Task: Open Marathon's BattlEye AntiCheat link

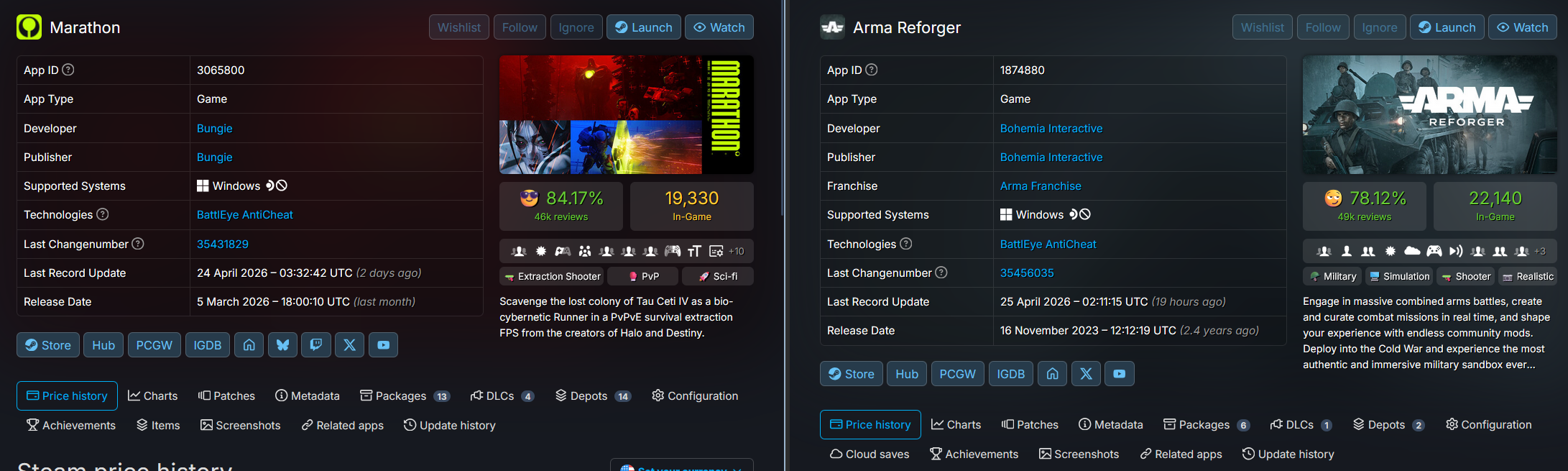Action: pos(245,214)
